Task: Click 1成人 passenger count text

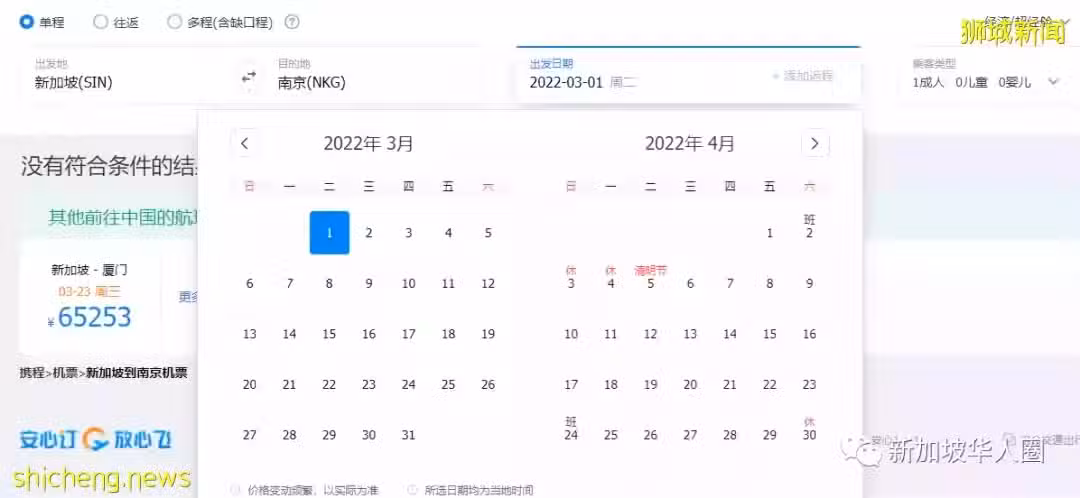Action: point(929,83)
